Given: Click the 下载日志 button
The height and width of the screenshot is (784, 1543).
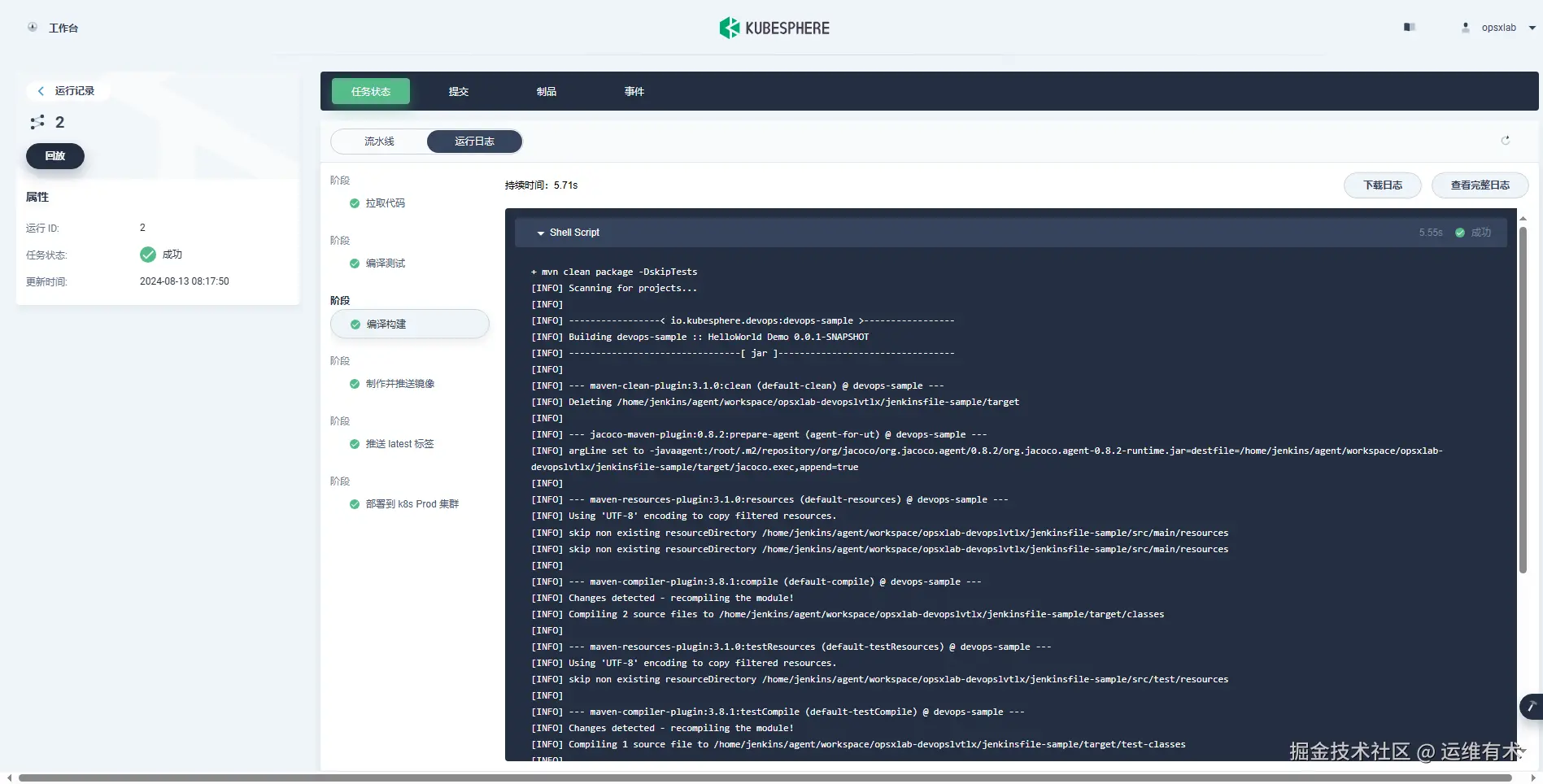Looking at the screenshot, I should (1382, 185).
